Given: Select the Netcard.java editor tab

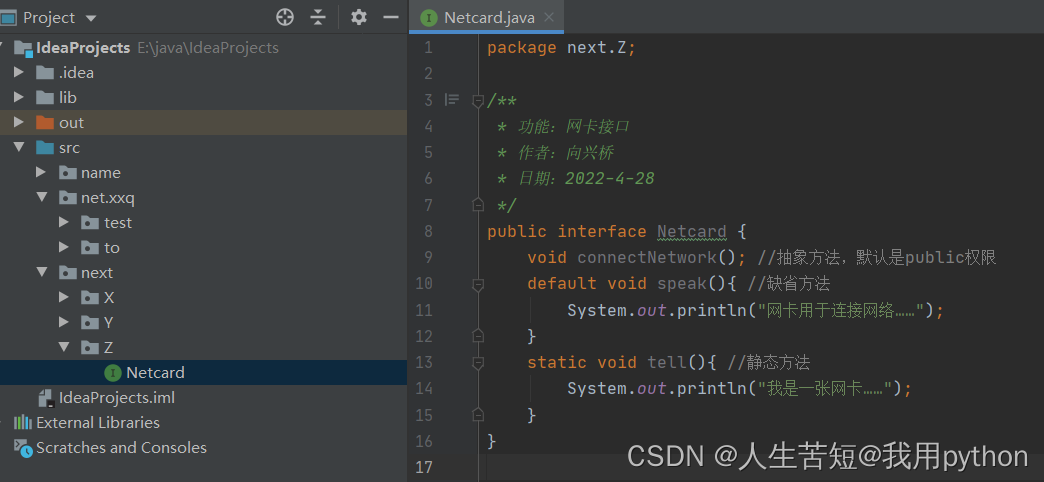Looking at the screenshot, I should (487, 17).
